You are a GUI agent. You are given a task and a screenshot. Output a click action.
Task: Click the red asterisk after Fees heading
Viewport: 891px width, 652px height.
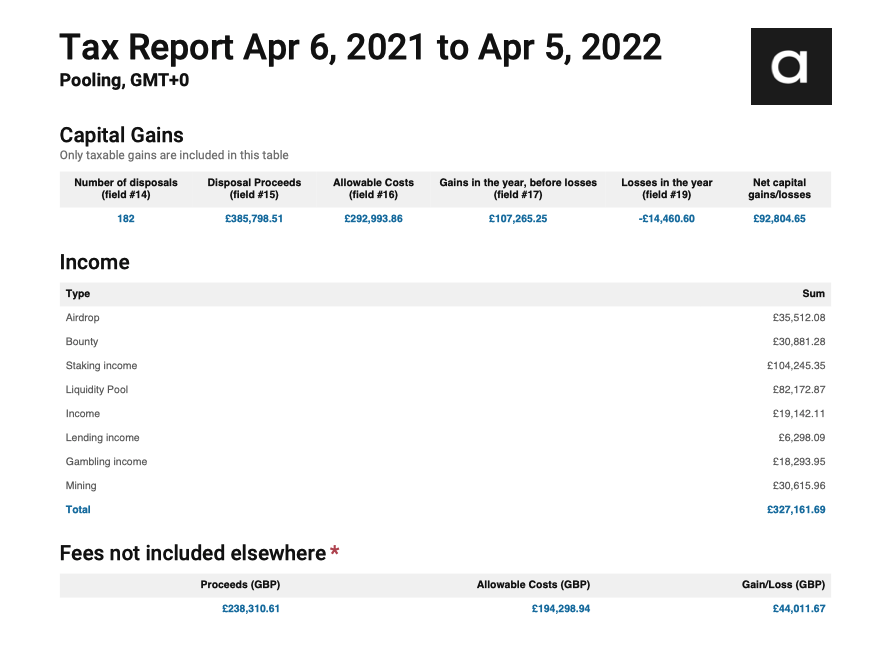(x=335, y=550)
